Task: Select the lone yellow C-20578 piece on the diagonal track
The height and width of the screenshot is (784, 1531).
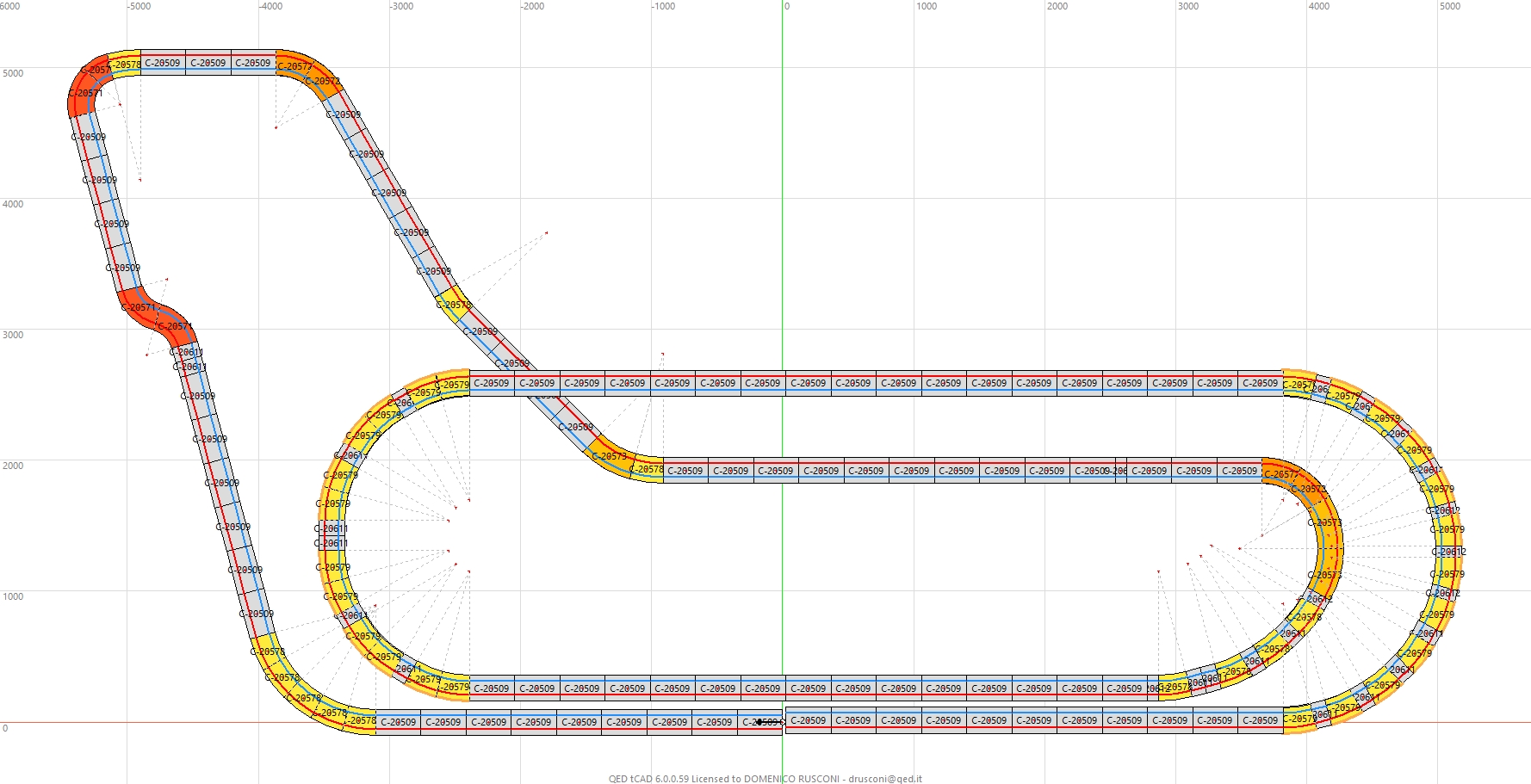Action: click(x=454, y=303)
